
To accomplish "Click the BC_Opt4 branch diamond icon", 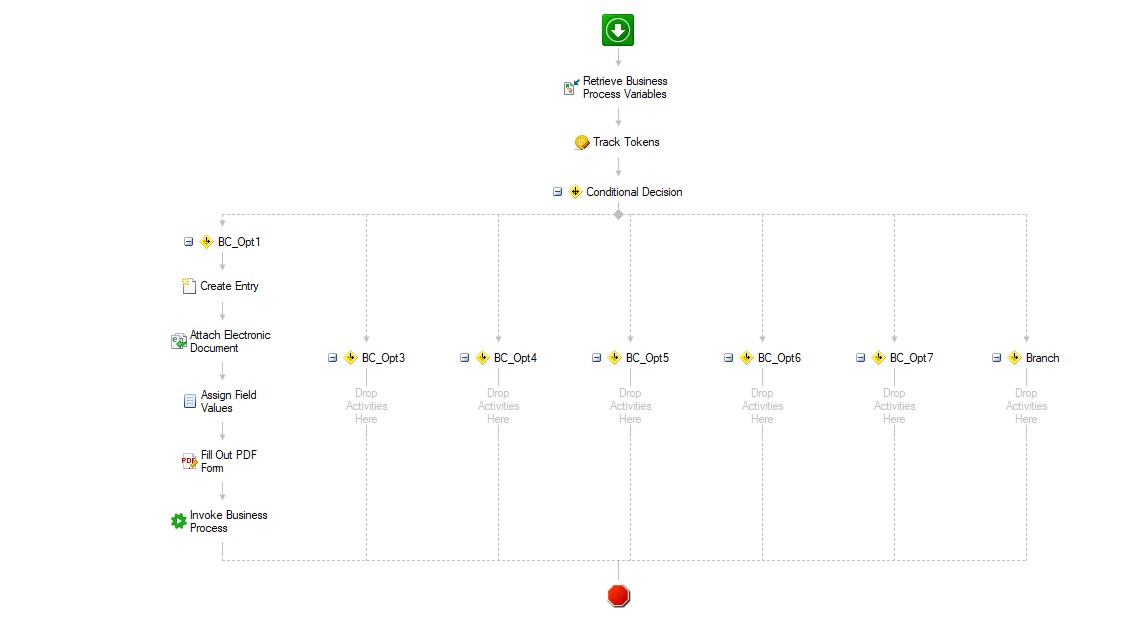I will point(482,358).
